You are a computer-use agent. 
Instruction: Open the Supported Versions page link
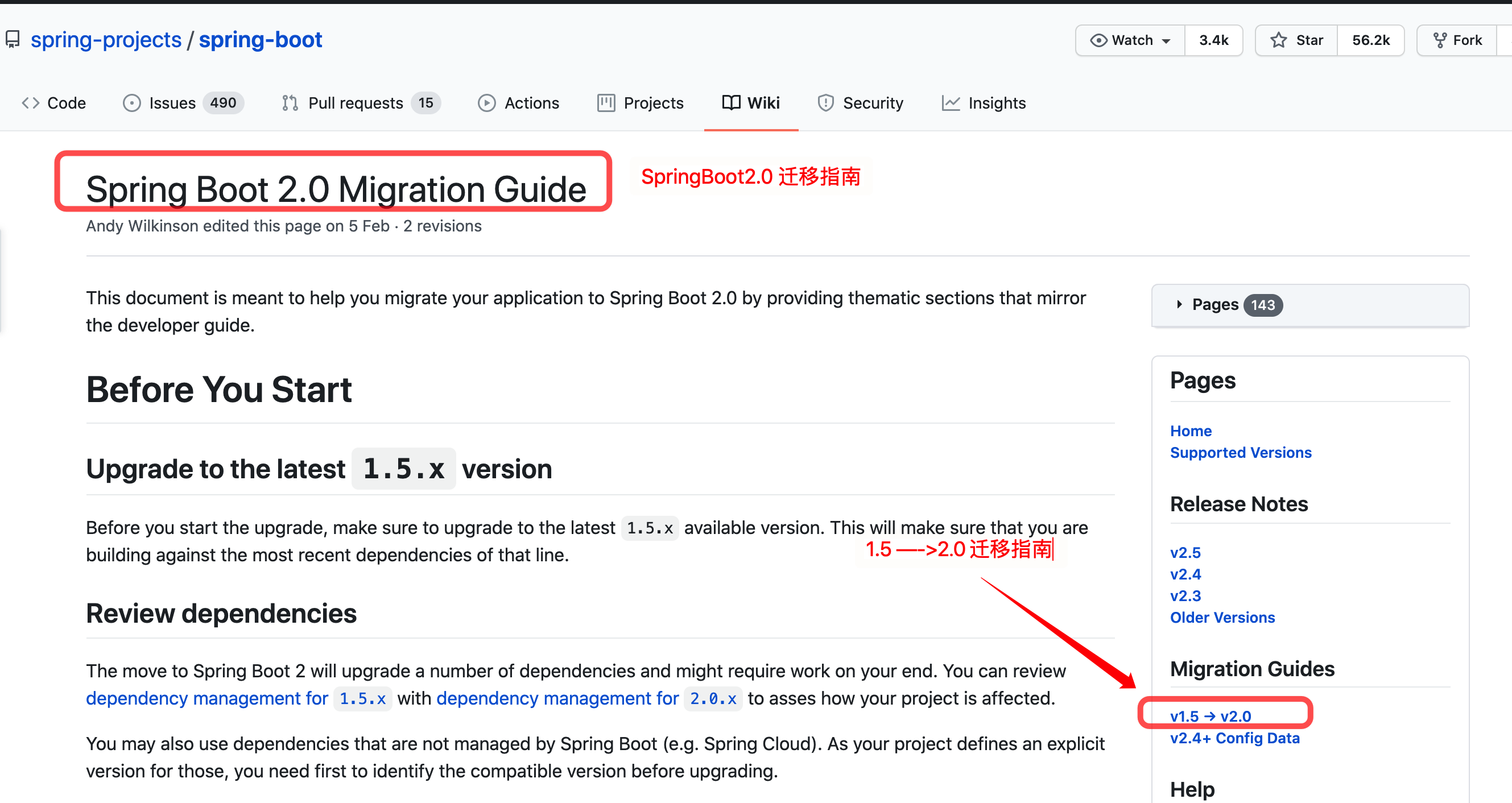(x=1241, y=453)
